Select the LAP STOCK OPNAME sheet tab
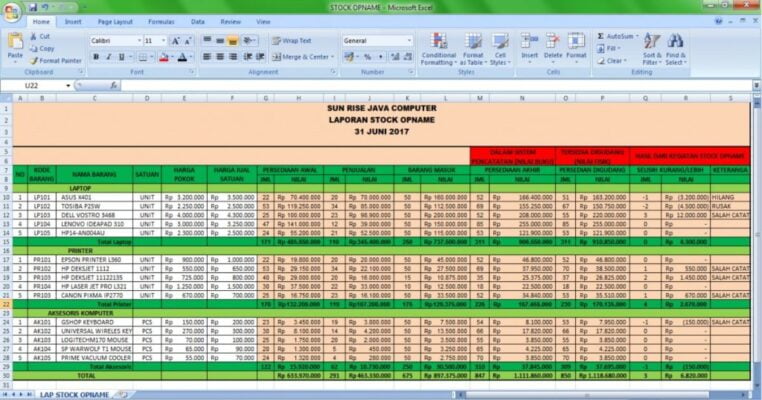 [74, 395]
